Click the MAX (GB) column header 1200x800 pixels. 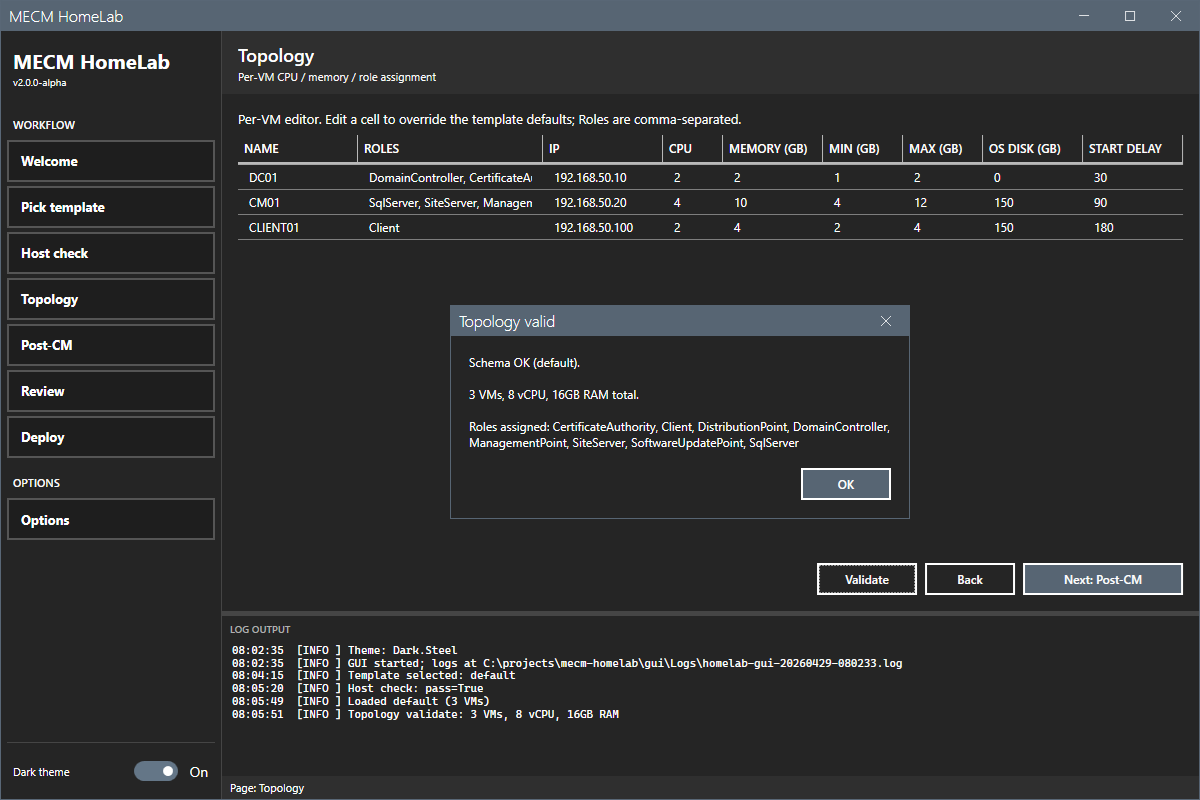[943, 149]
